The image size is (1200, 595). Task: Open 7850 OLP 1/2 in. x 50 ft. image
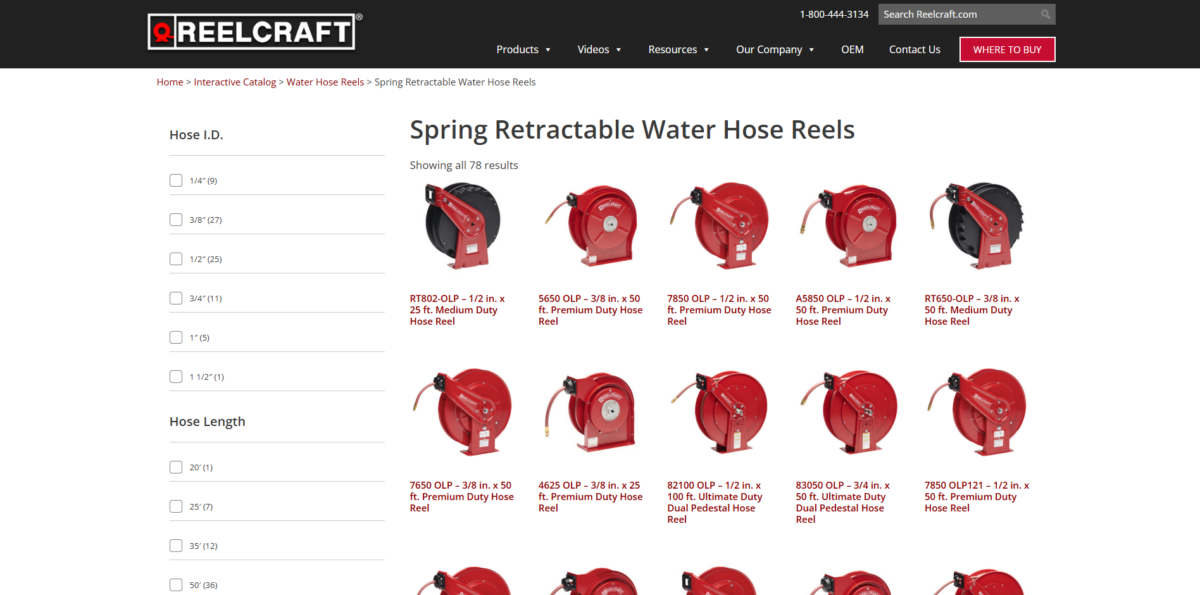[x=720, y=226]
